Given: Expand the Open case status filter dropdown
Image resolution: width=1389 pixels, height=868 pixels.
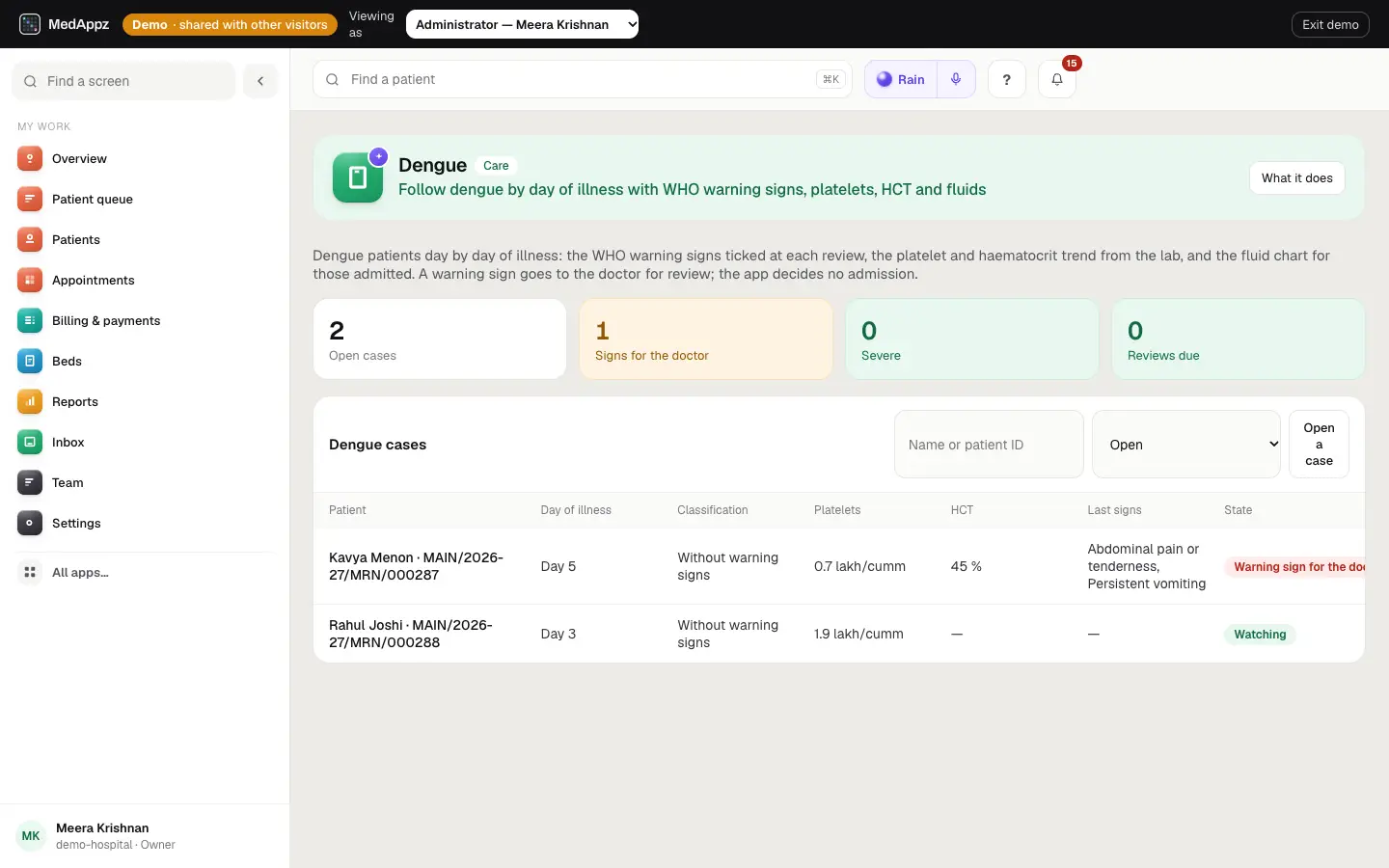Looking at the screenshot, I should click(x=1186, y=445).
